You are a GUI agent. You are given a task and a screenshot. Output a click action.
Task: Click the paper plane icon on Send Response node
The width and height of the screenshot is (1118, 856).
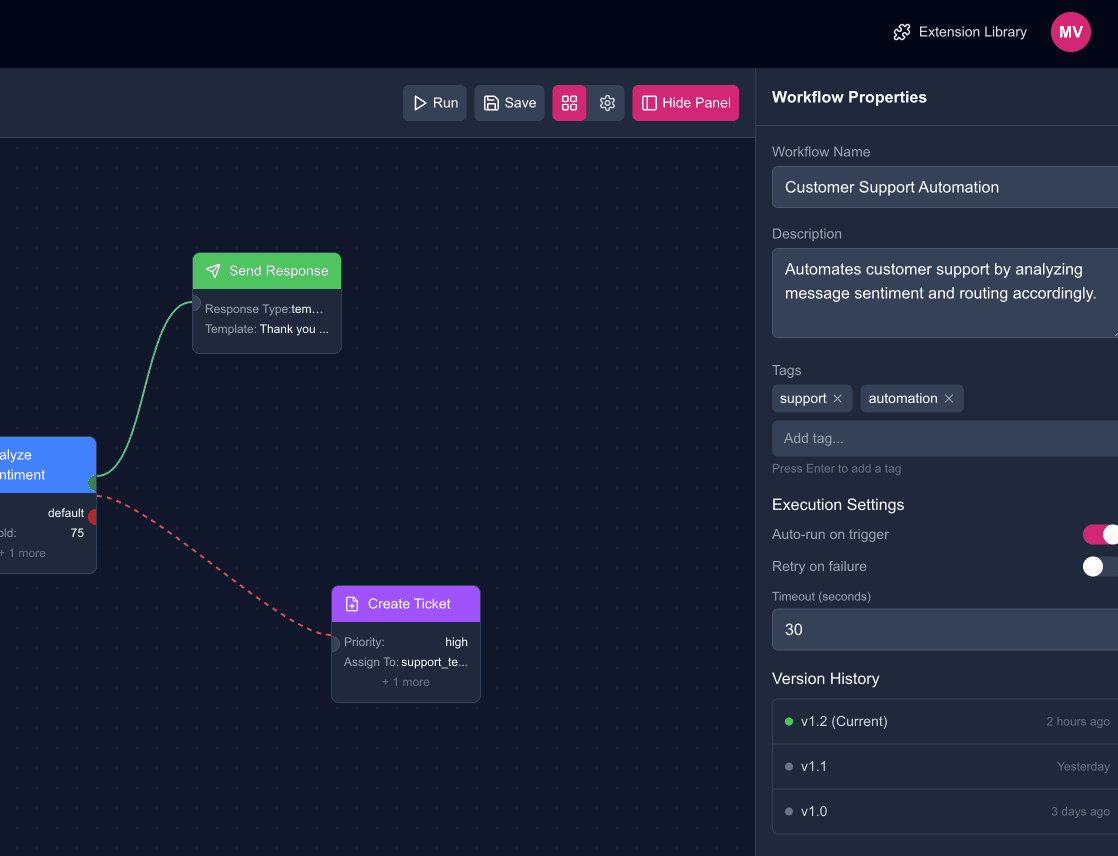point(212,270)
